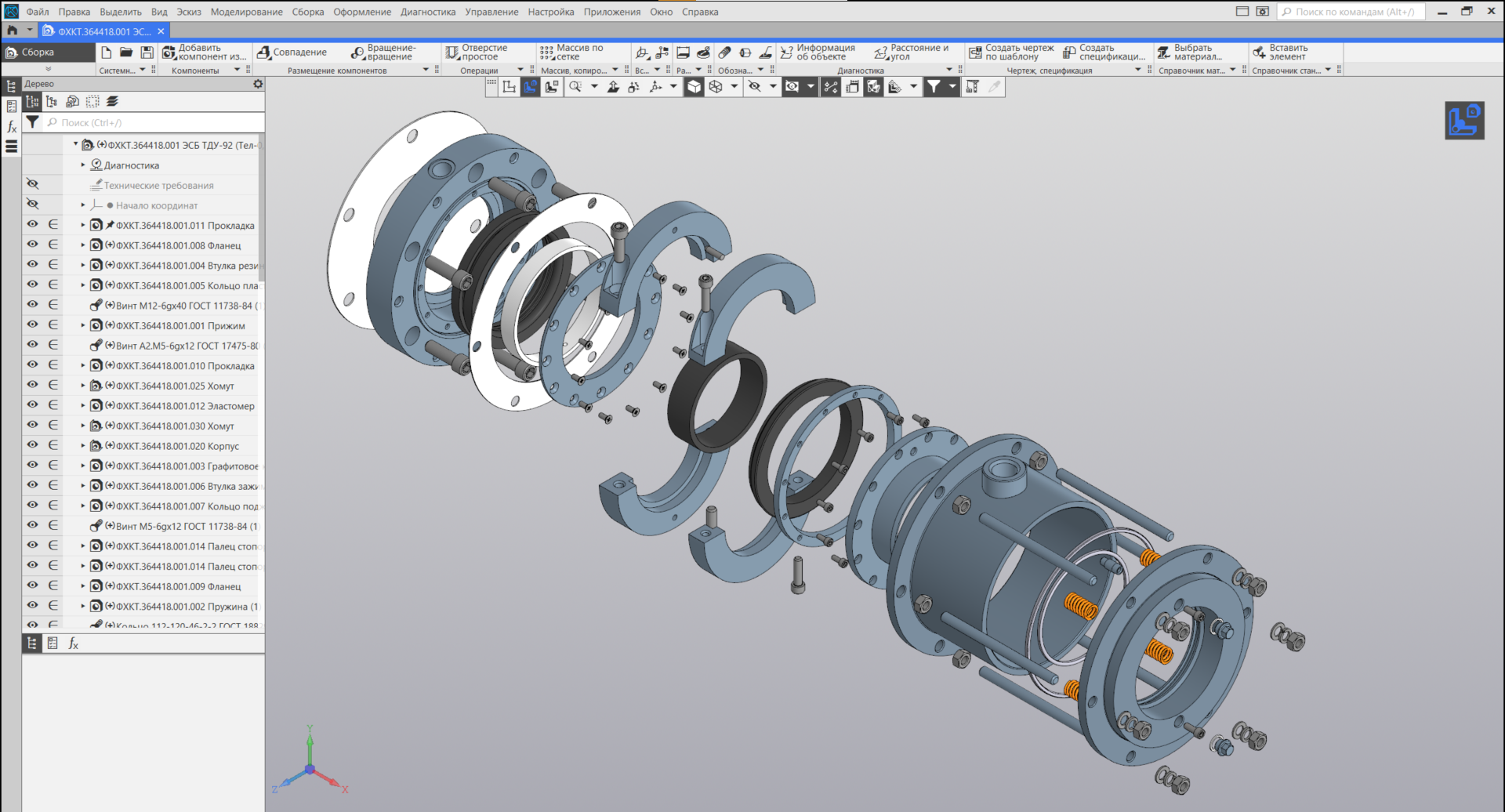Expand the Прижим 001 tree node
The height and width of the screenshot is (812, 1505).
pyautogui.click(x=83, y=325)
